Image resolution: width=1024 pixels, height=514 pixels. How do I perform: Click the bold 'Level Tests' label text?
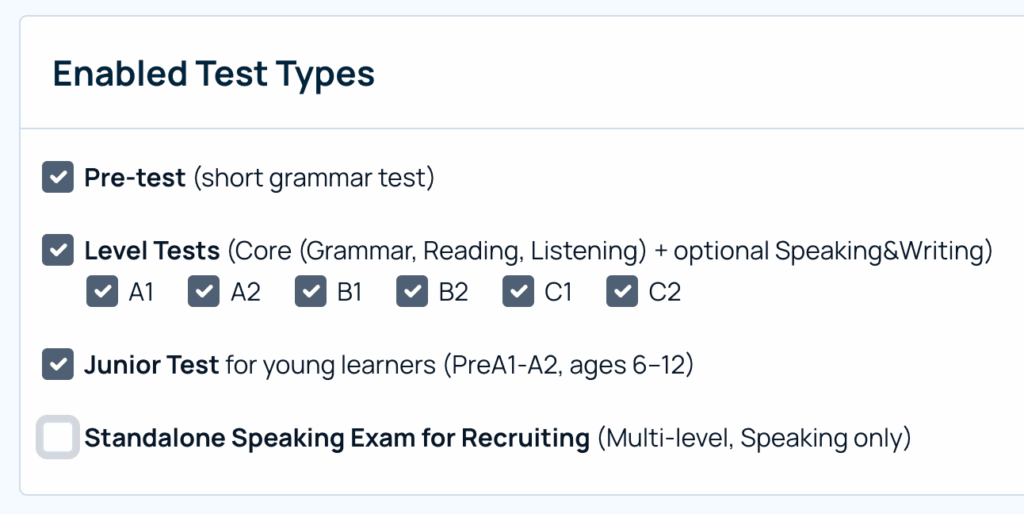click(152, 251)
